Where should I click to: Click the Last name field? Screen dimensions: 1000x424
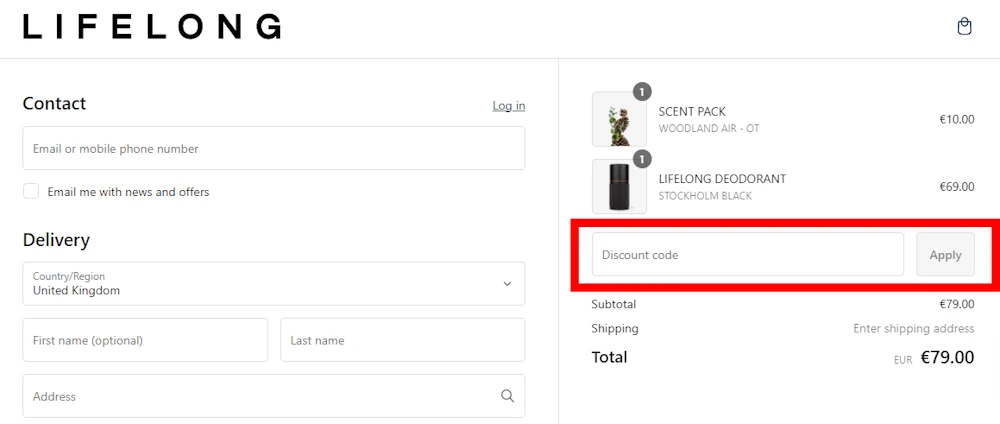(x=402, y=340)
